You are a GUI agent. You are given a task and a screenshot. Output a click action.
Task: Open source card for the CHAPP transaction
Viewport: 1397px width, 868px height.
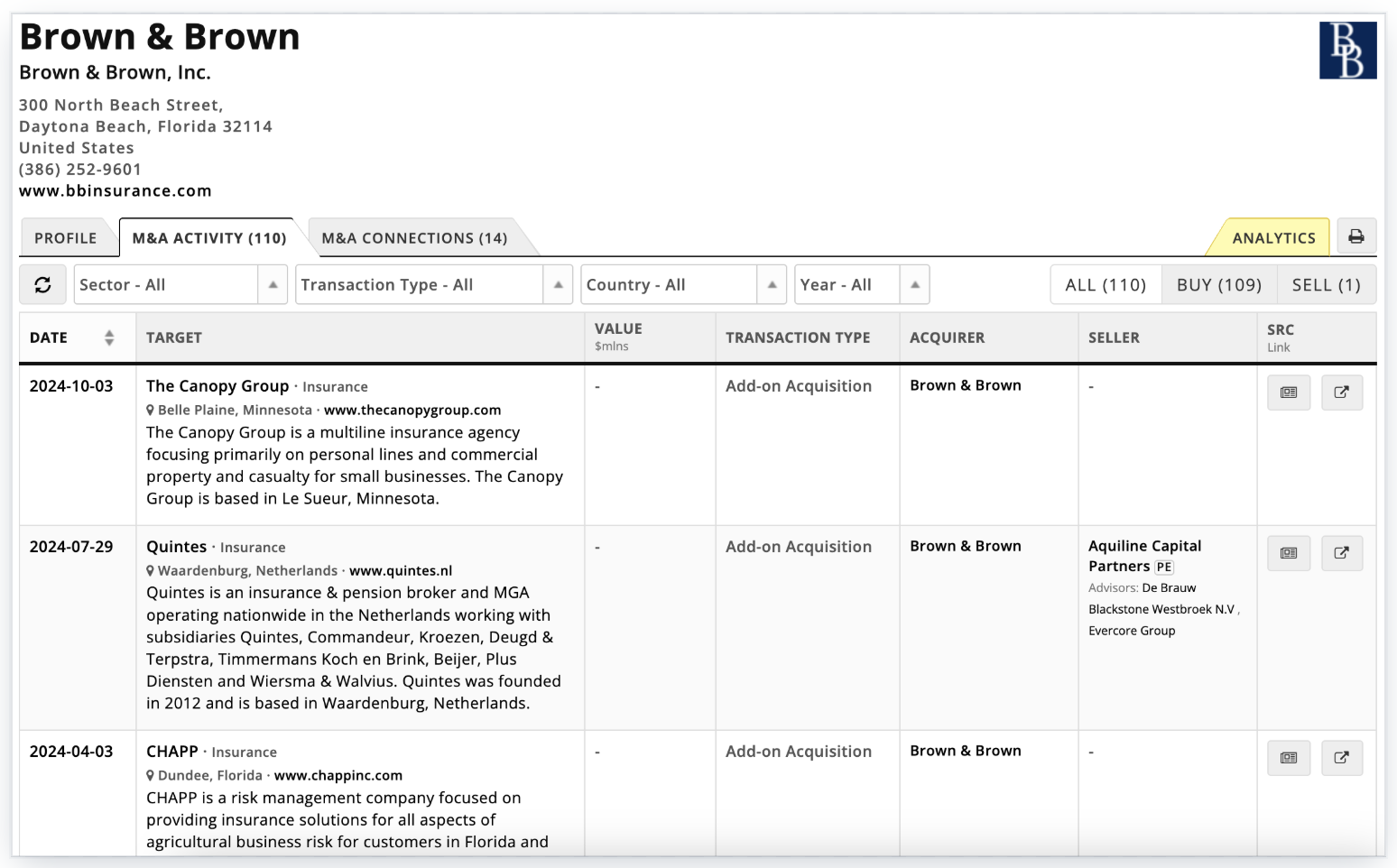pyautogui.click(x=1289, y=758)
